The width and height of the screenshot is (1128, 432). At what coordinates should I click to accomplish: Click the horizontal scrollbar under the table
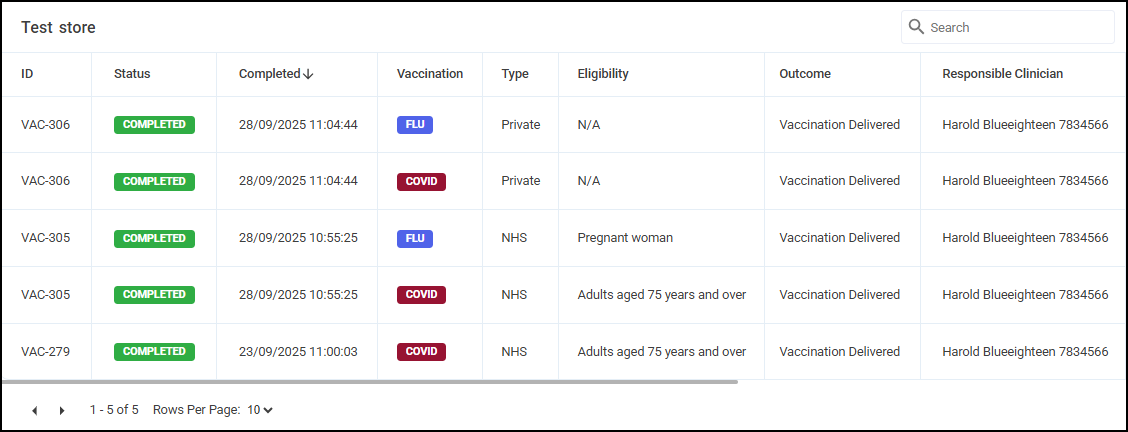pos(370,382)
